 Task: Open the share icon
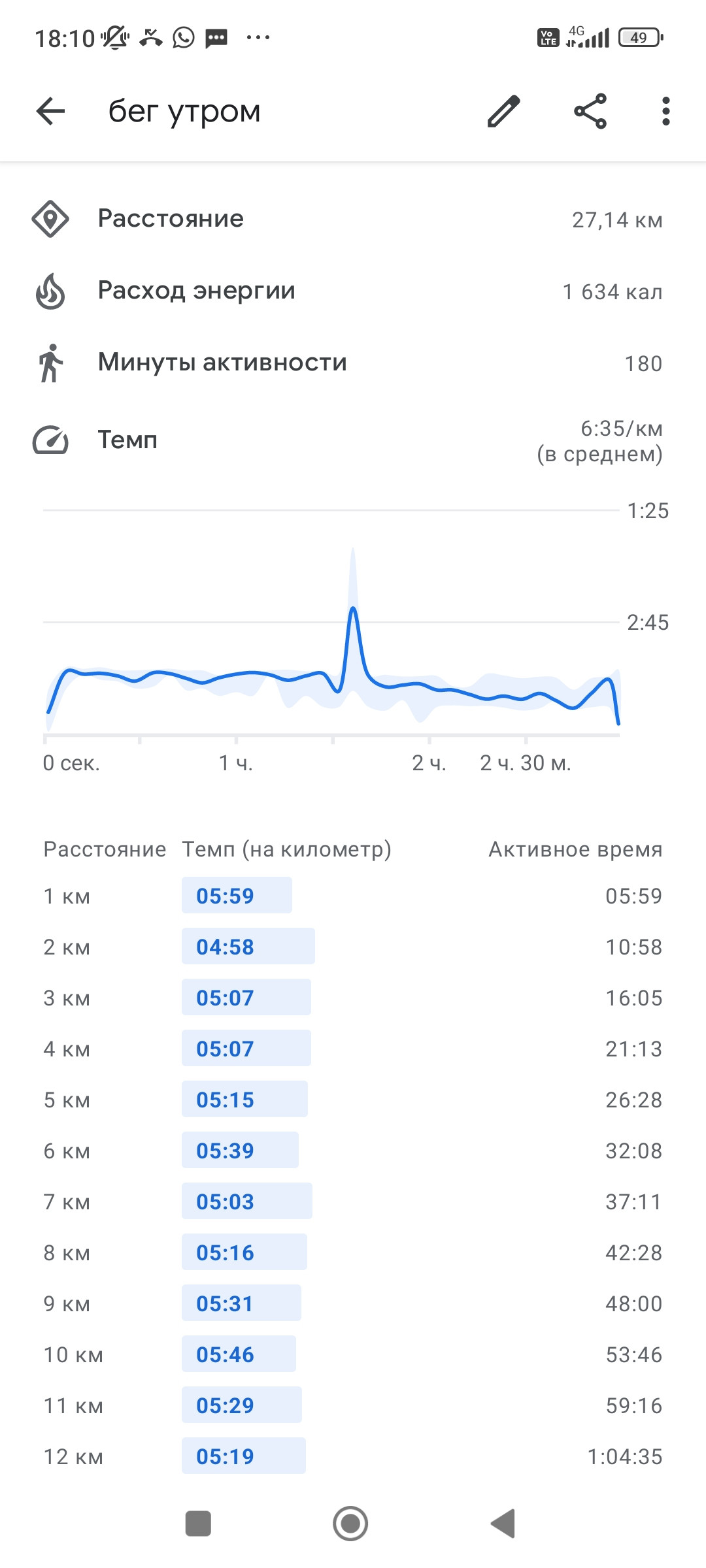click(590, 111)
